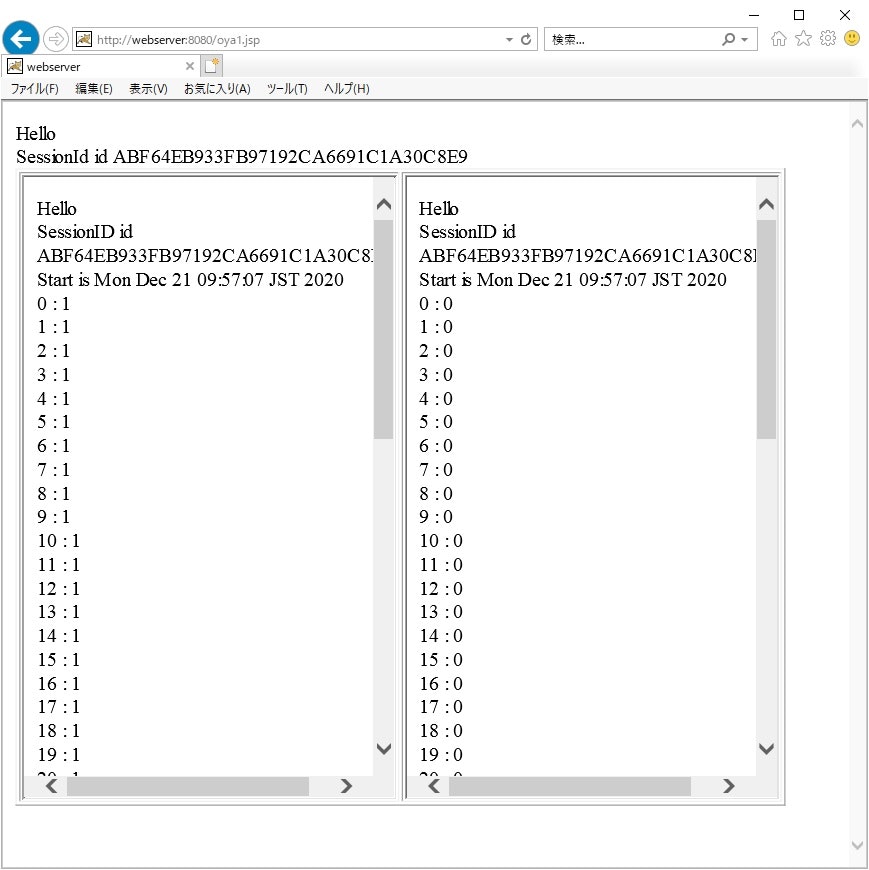Screen dimensions: 869x870
Task: Click "SessionID id" text in left frame
Action: [85, 232]
